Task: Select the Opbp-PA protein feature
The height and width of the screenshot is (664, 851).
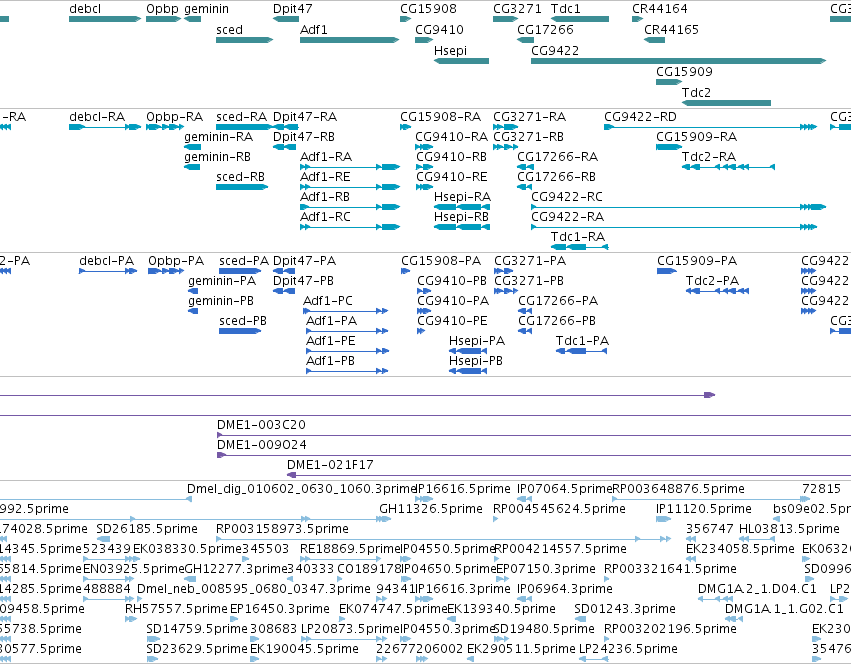Action: coord(166,271)
